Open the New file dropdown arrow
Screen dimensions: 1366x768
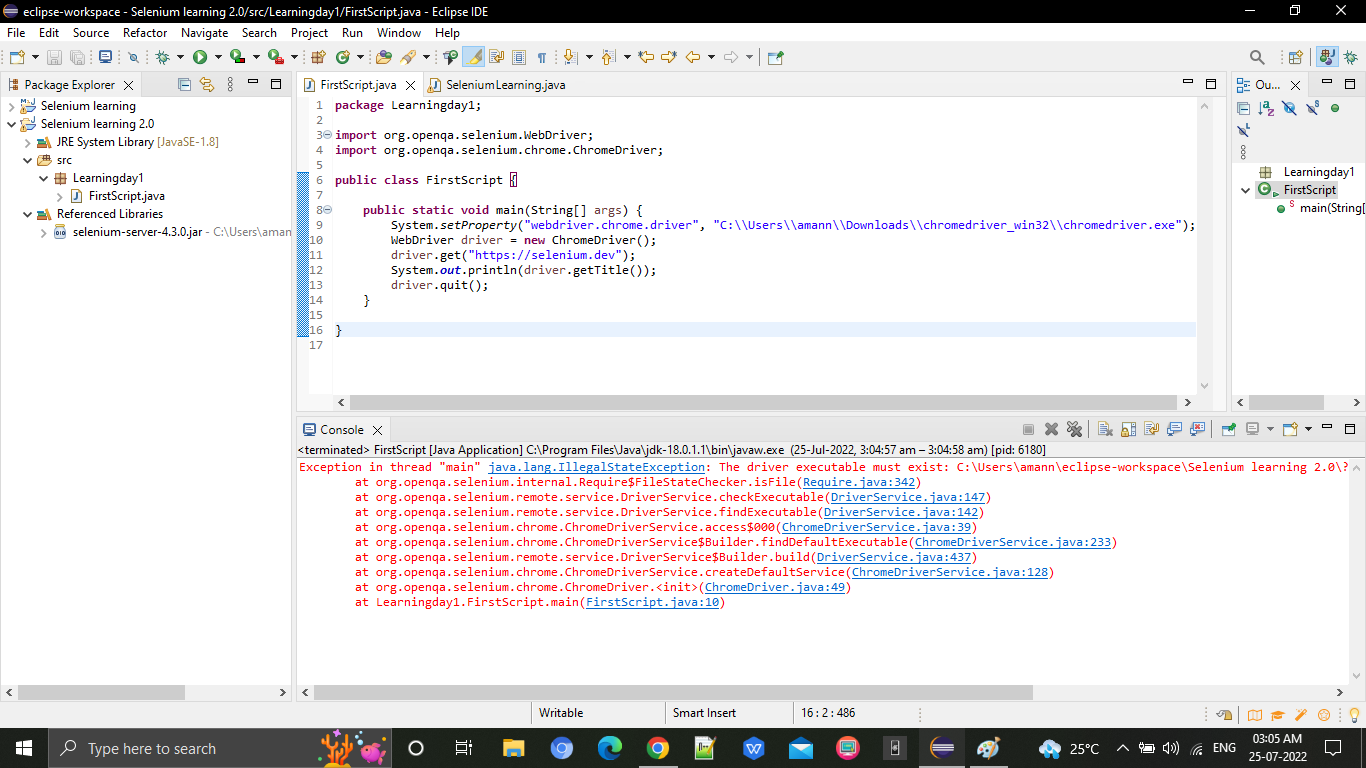(x=35, y=57)
